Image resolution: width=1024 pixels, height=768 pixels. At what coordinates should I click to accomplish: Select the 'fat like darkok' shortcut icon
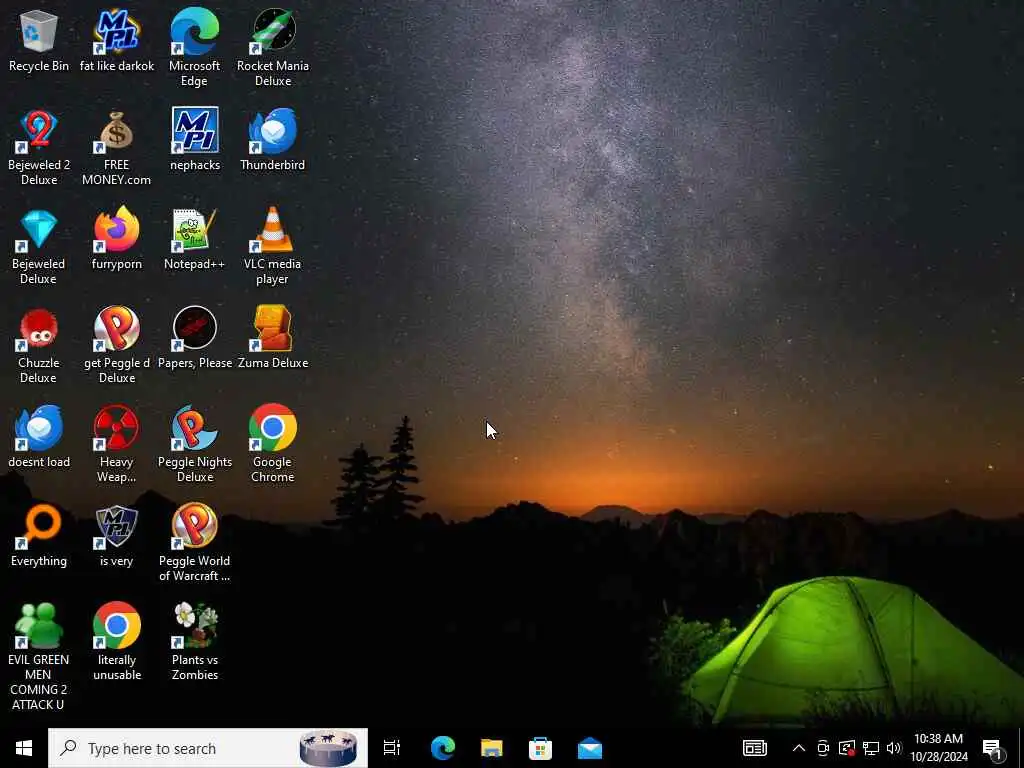pos(116,31)
